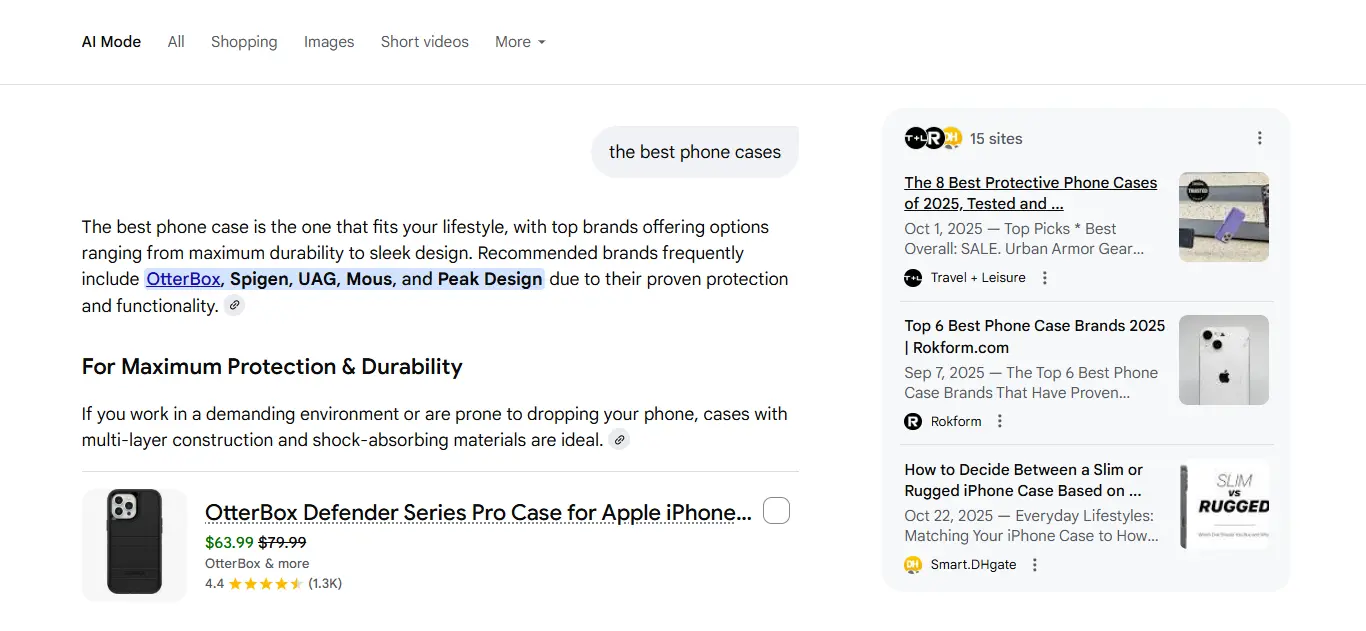Open Travel + Leisure source options menu
Image resolution: width=1366 pixels, height=631 pixels.
pos(1045,278)
